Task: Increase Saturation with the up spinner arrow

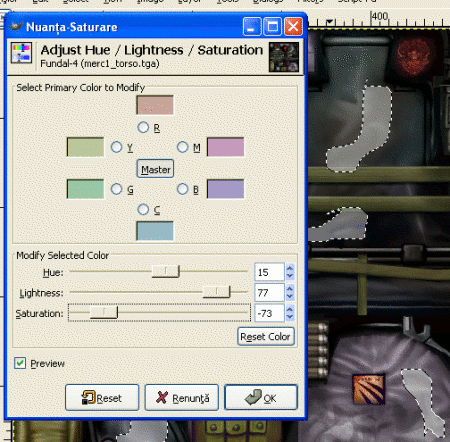Action: tap(290, 309)
